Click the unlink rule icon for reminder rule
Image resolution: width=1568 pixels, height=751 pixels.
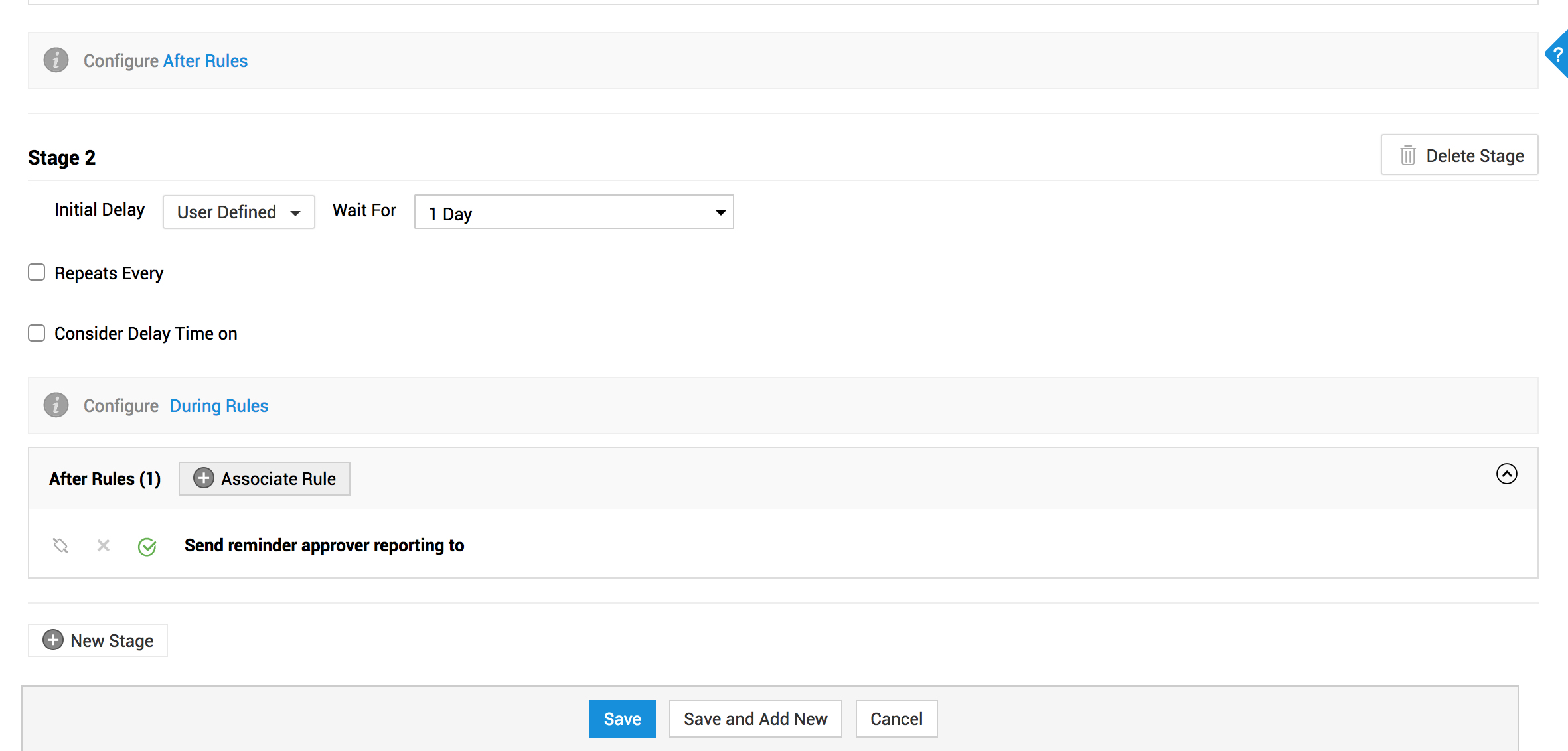coord(60,545)
